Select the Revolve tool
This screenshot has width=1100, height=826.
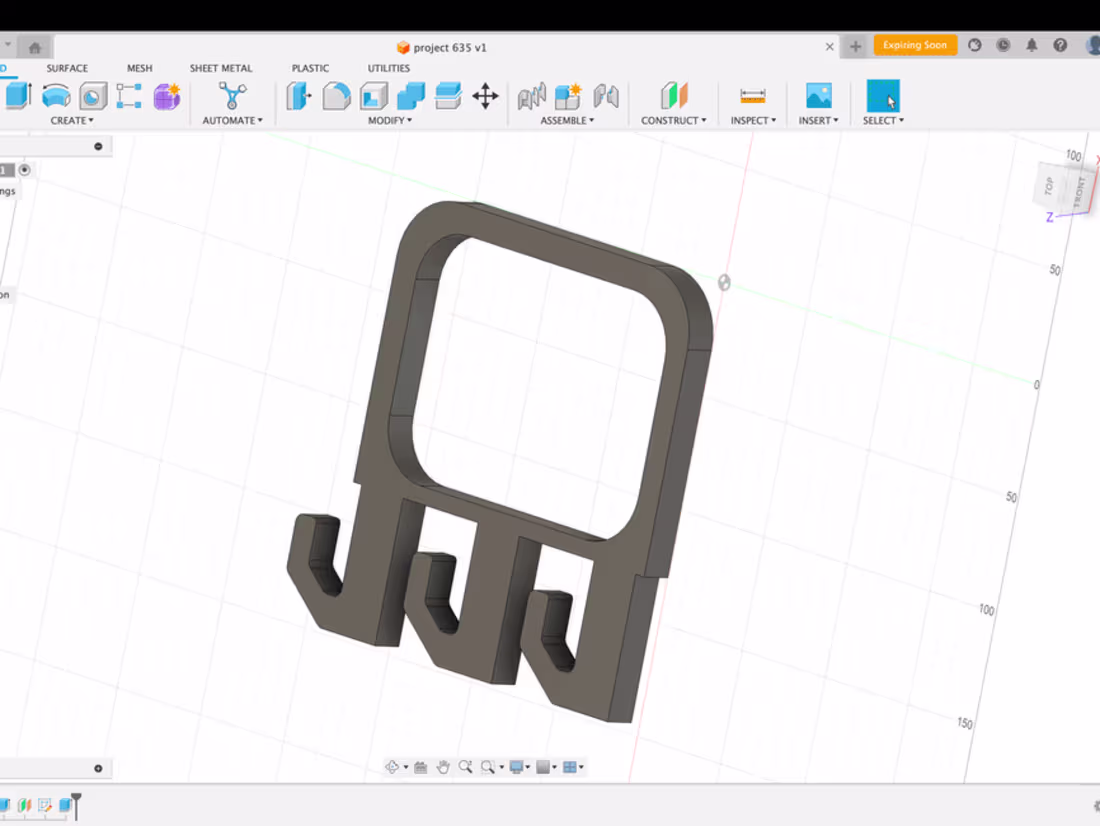[x=57, y=97]
